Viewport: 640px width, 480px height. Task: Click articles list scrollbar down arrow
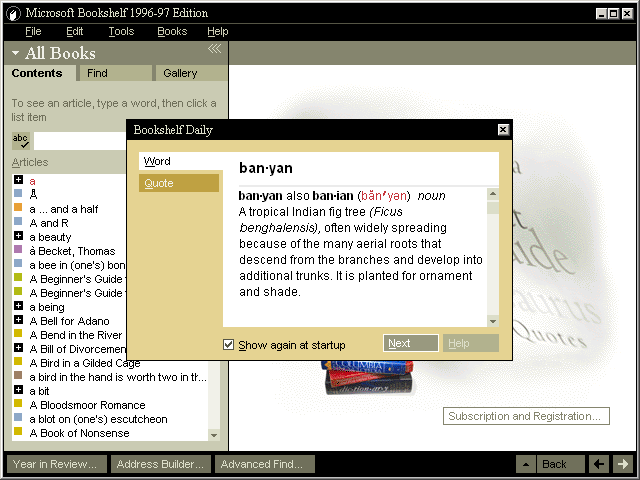[x=214, y=435]
